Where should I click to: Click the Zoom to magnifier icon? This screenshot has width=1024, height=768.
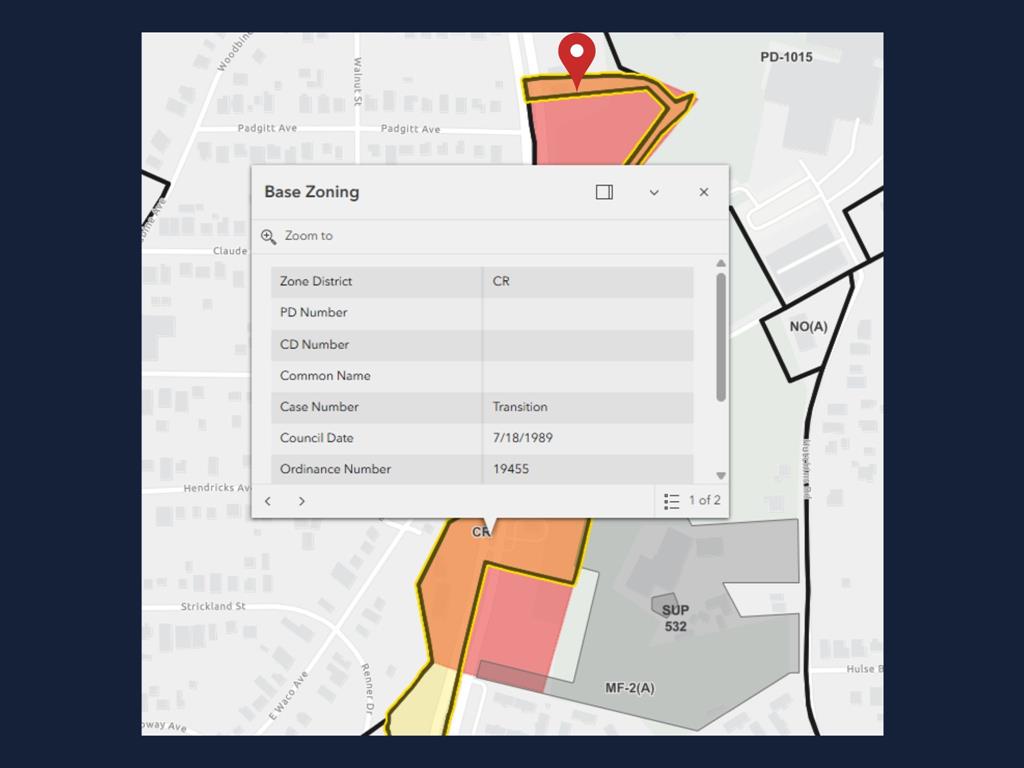269,237
